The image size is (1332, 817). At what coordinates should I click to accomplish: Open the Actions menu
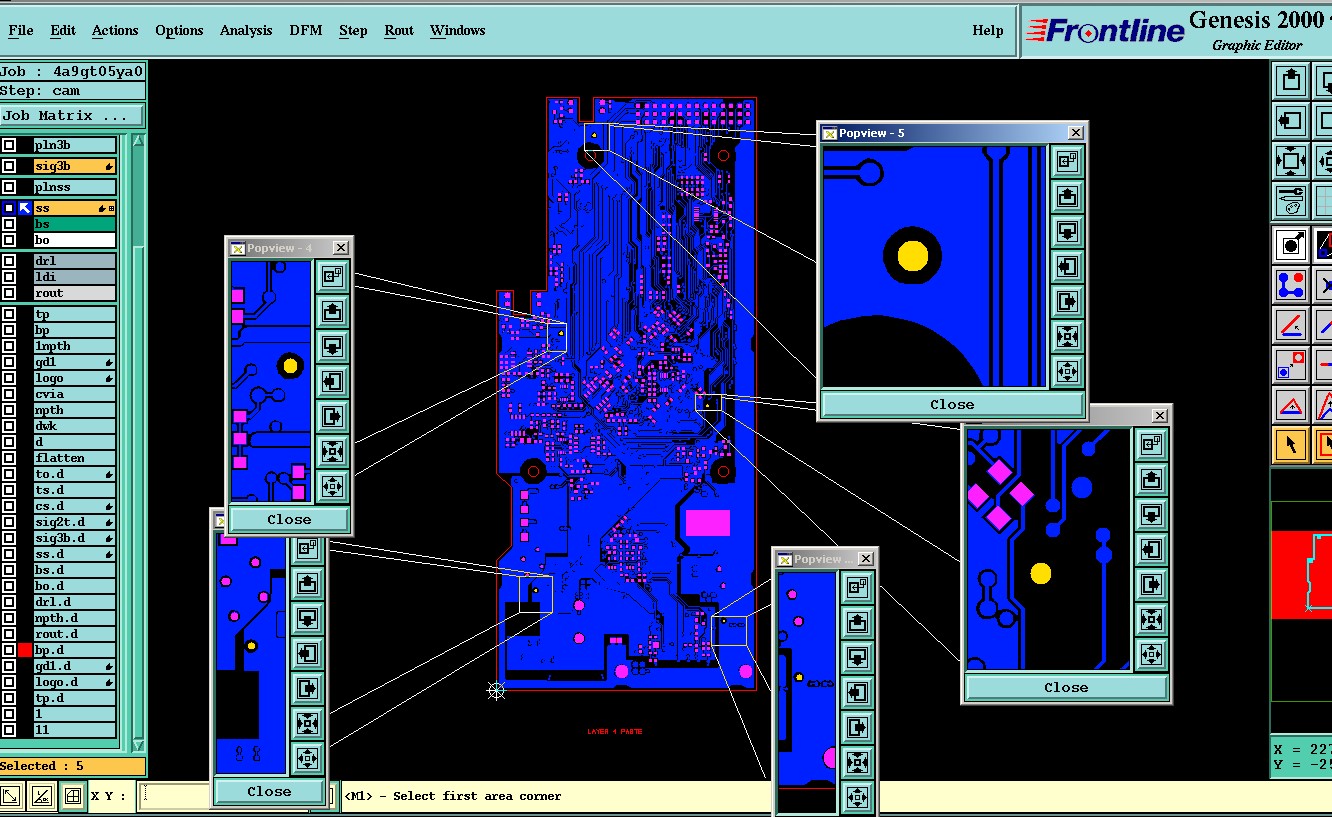tap(115, 30)
